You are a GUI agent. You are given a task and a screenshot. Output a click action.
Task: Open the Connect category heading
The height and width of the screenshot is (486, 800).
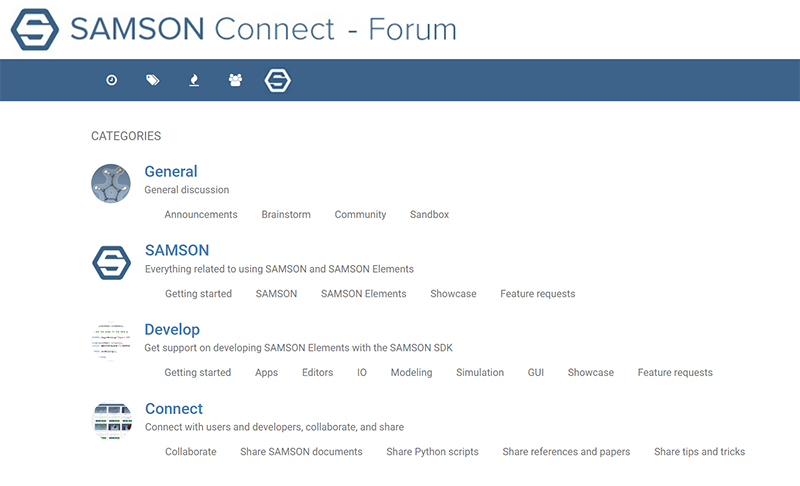pos(173,408)
